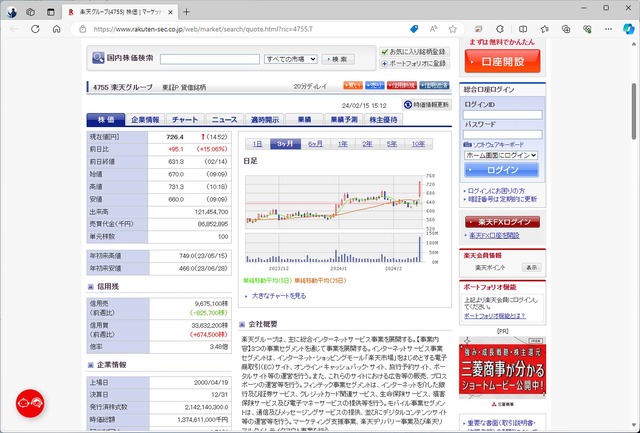The width and height of the screenshot is (640, 433).
Task: Click 表示 button for 楽天ポイント
Action: coord(531,268)
